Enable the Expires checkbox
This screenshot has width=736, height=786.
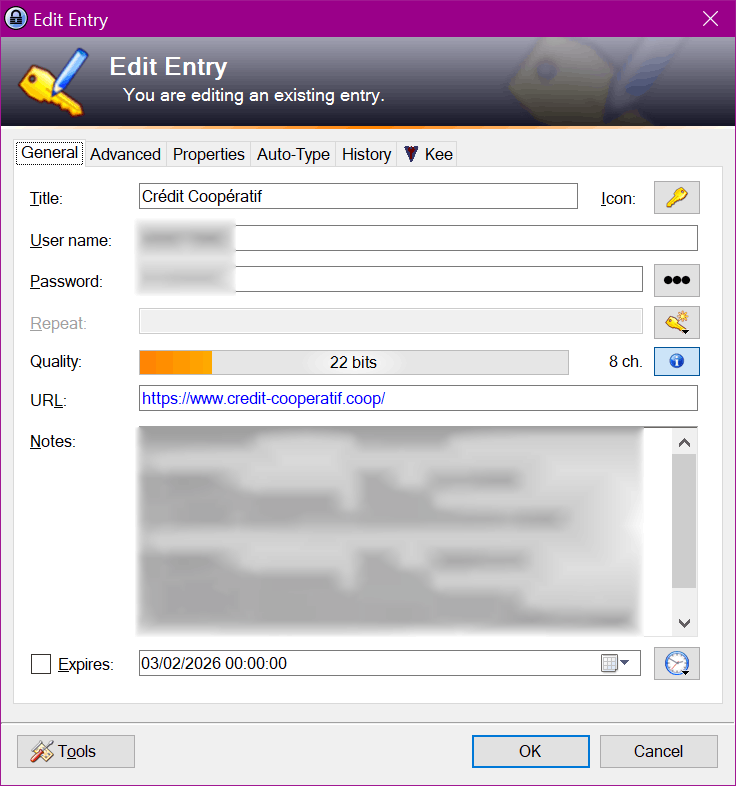coord(41,664)
